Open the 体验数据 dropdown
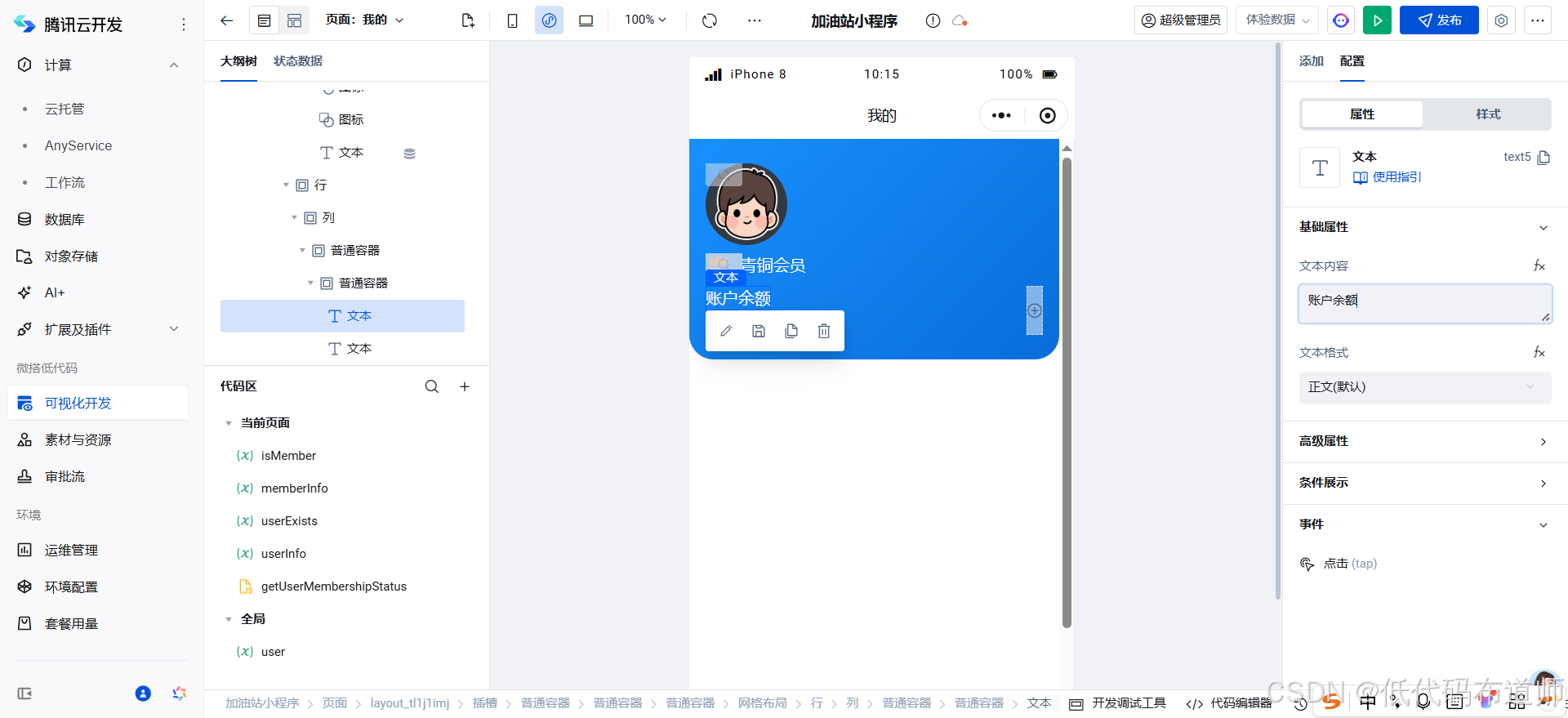Viewport: 1568px width, 718px height. 1277,20
